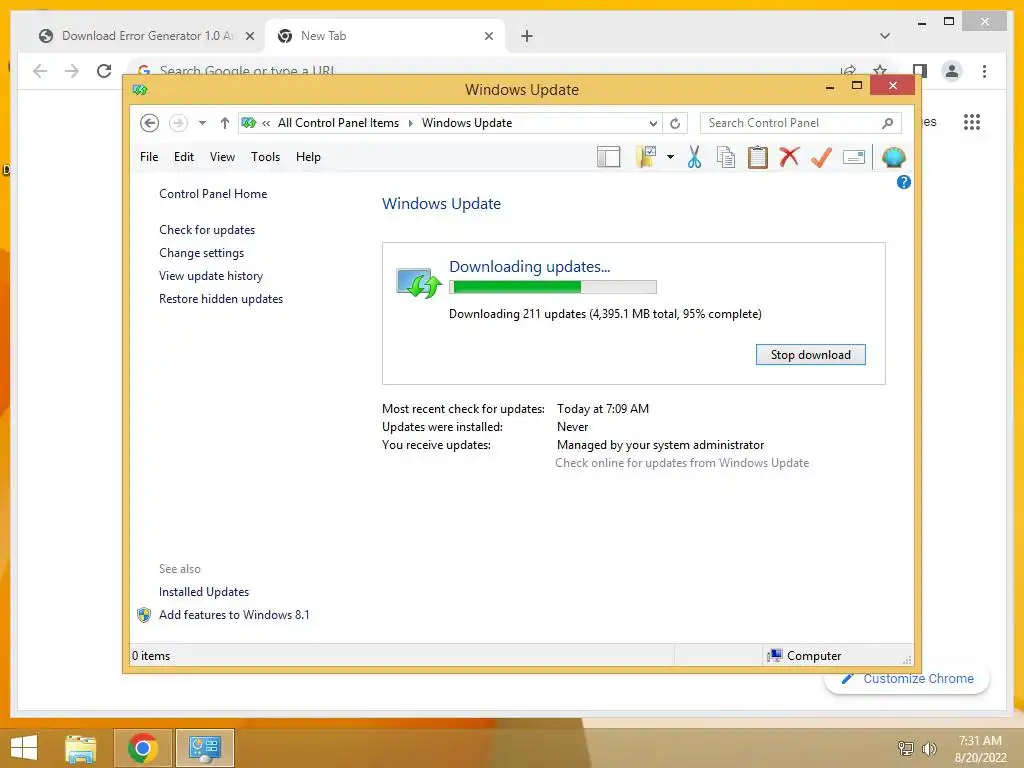Expand breadcrumb arrow after All Control Panel Items
Screen dimensions: 1024x768
[411, 123]
